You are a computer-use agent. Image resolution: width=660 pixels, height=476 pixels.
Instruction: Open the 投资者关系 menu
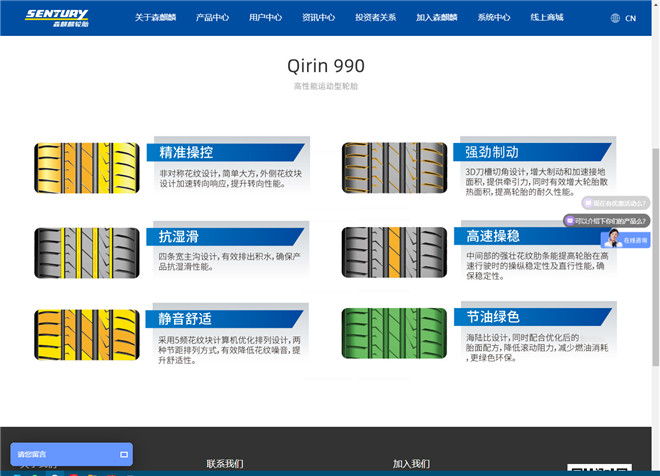[375, 18]
